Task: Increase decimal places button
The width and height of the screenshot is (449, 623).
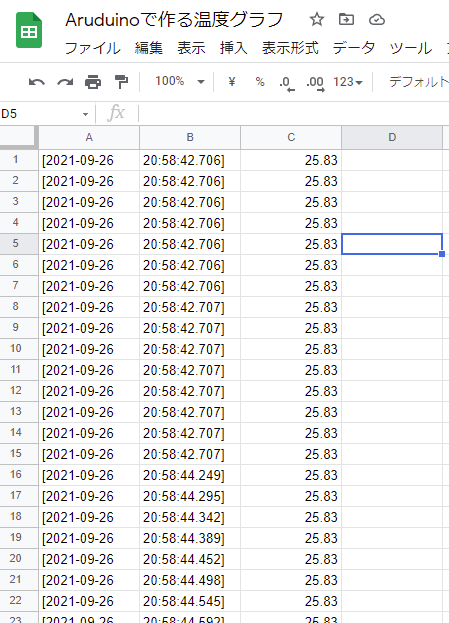Action: (315, 83)
